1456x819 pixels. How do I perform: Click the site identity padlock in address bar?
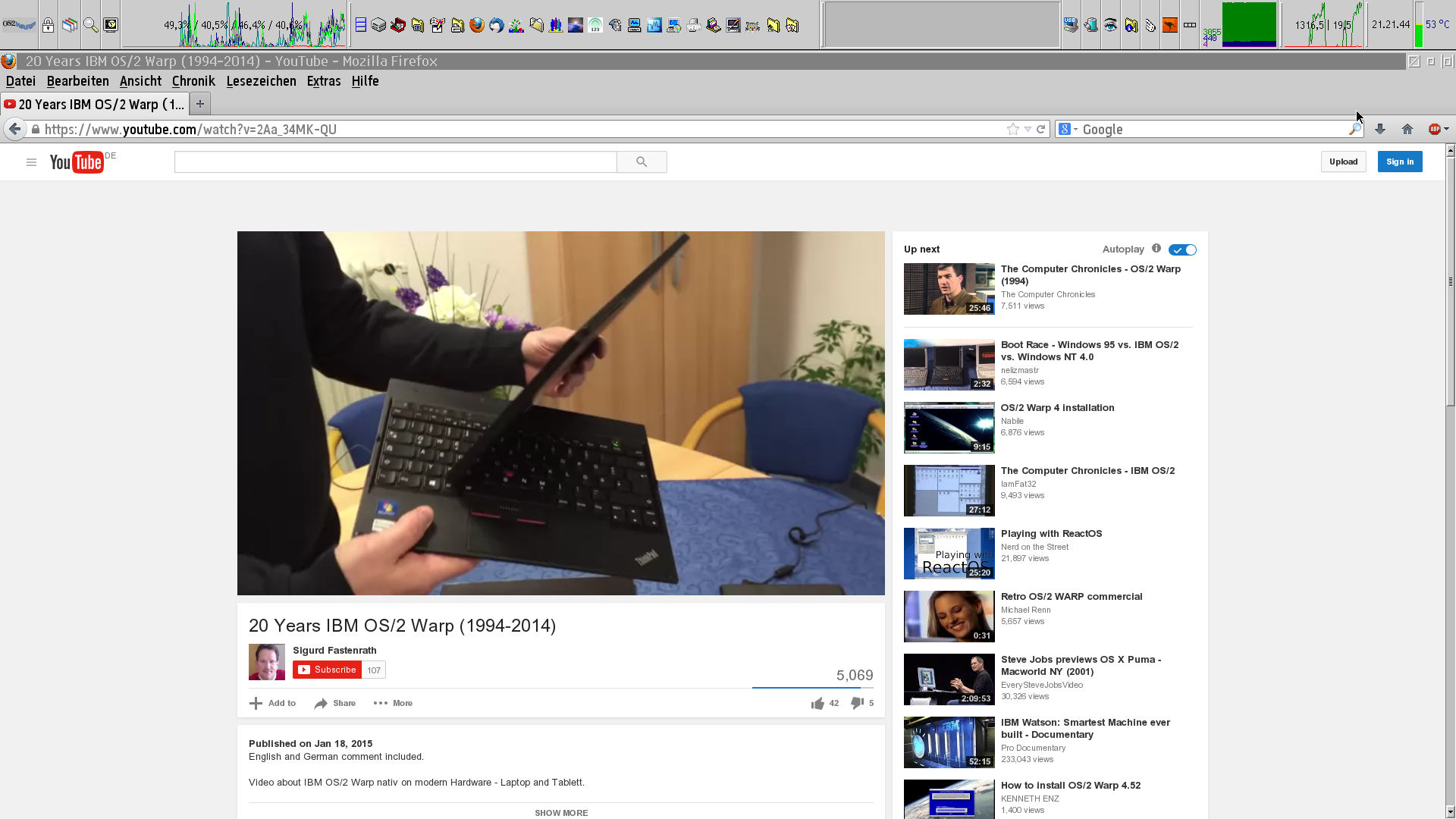click(x=35, y=129)
